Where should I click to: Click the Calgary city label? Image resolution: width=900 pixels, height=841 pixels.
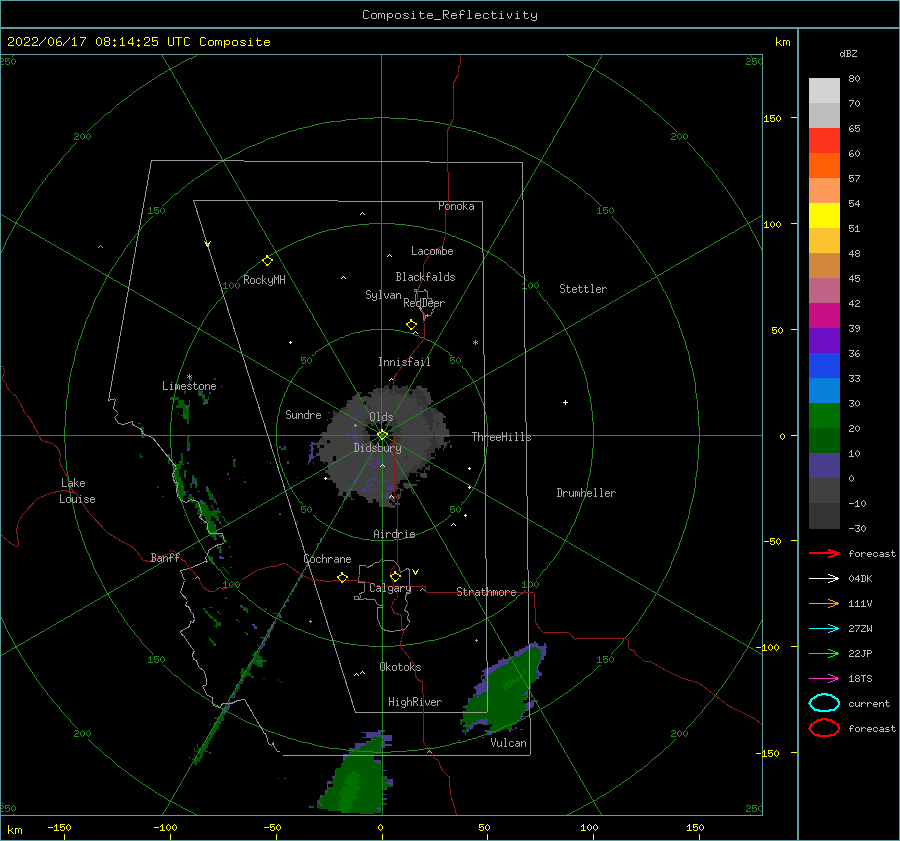[390, 588]
